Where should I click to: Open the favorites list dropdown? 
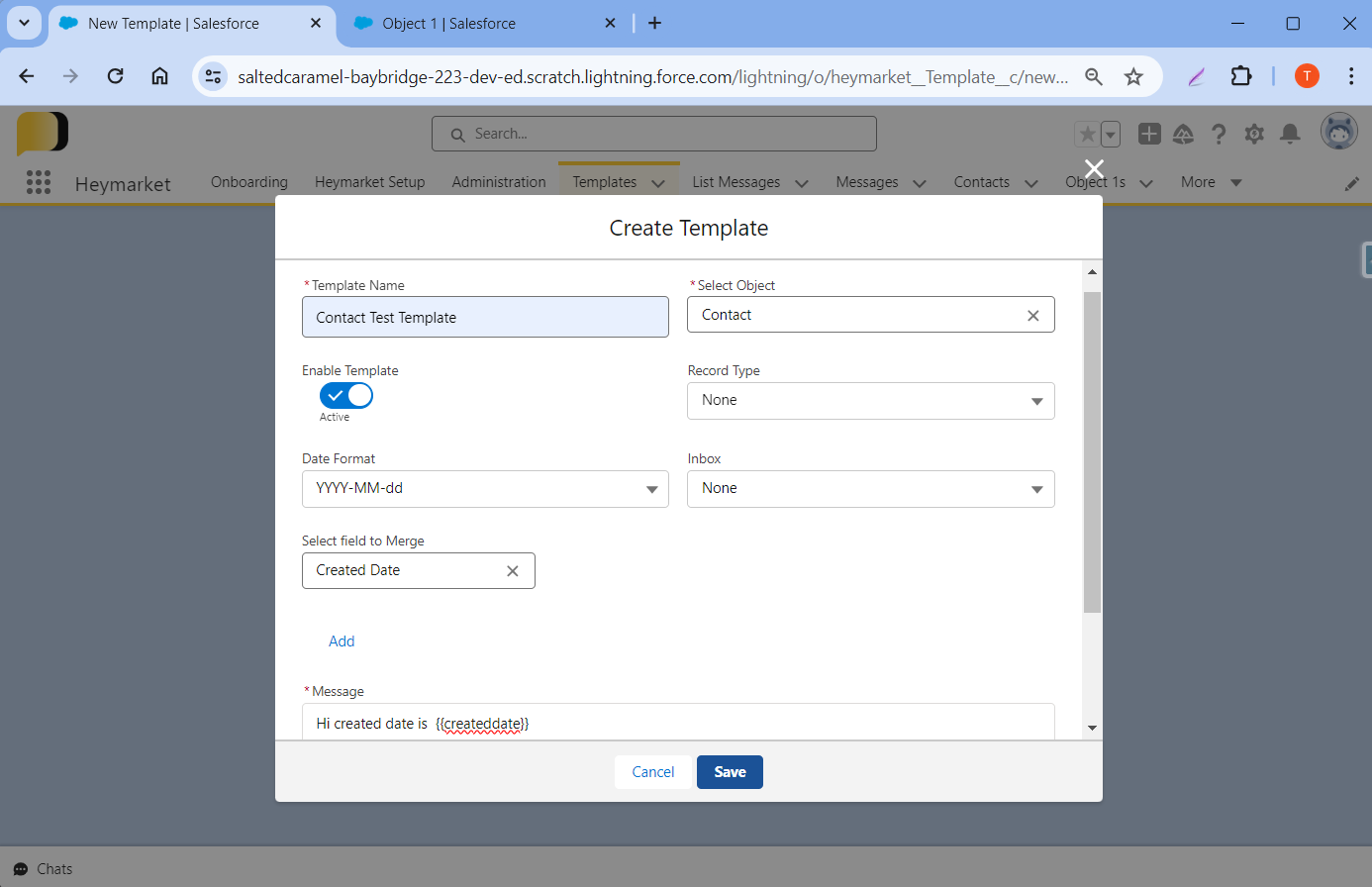[1111, 134]
